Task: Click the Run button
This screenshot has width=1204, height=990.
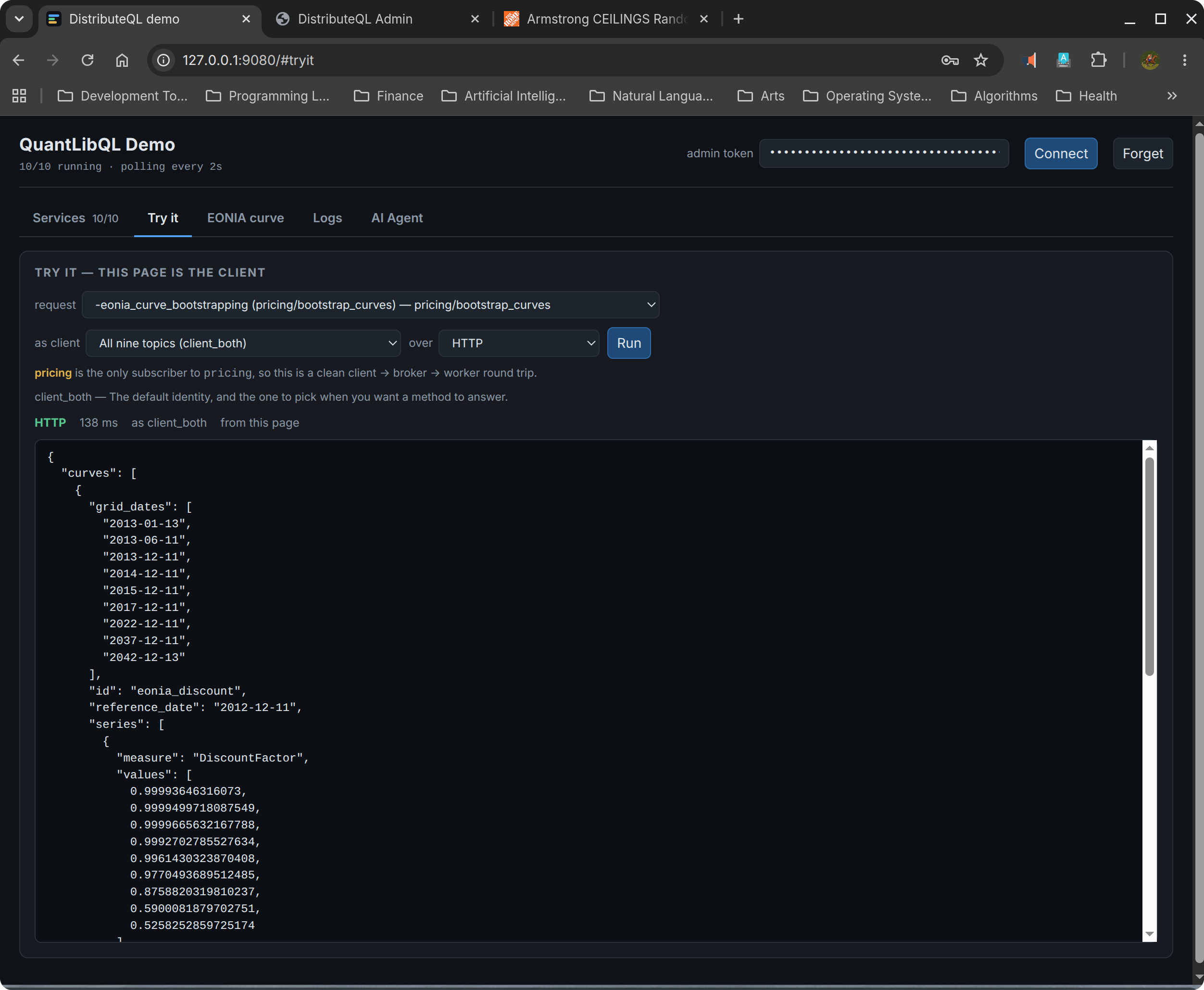Action: click(x=629, y=343)
